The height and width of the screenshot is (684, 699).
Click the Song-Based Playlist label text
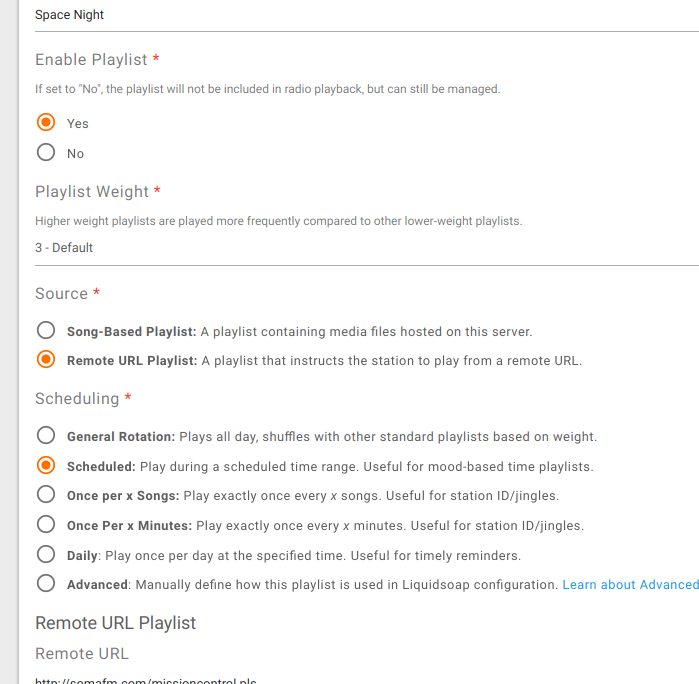pos(132,332)
